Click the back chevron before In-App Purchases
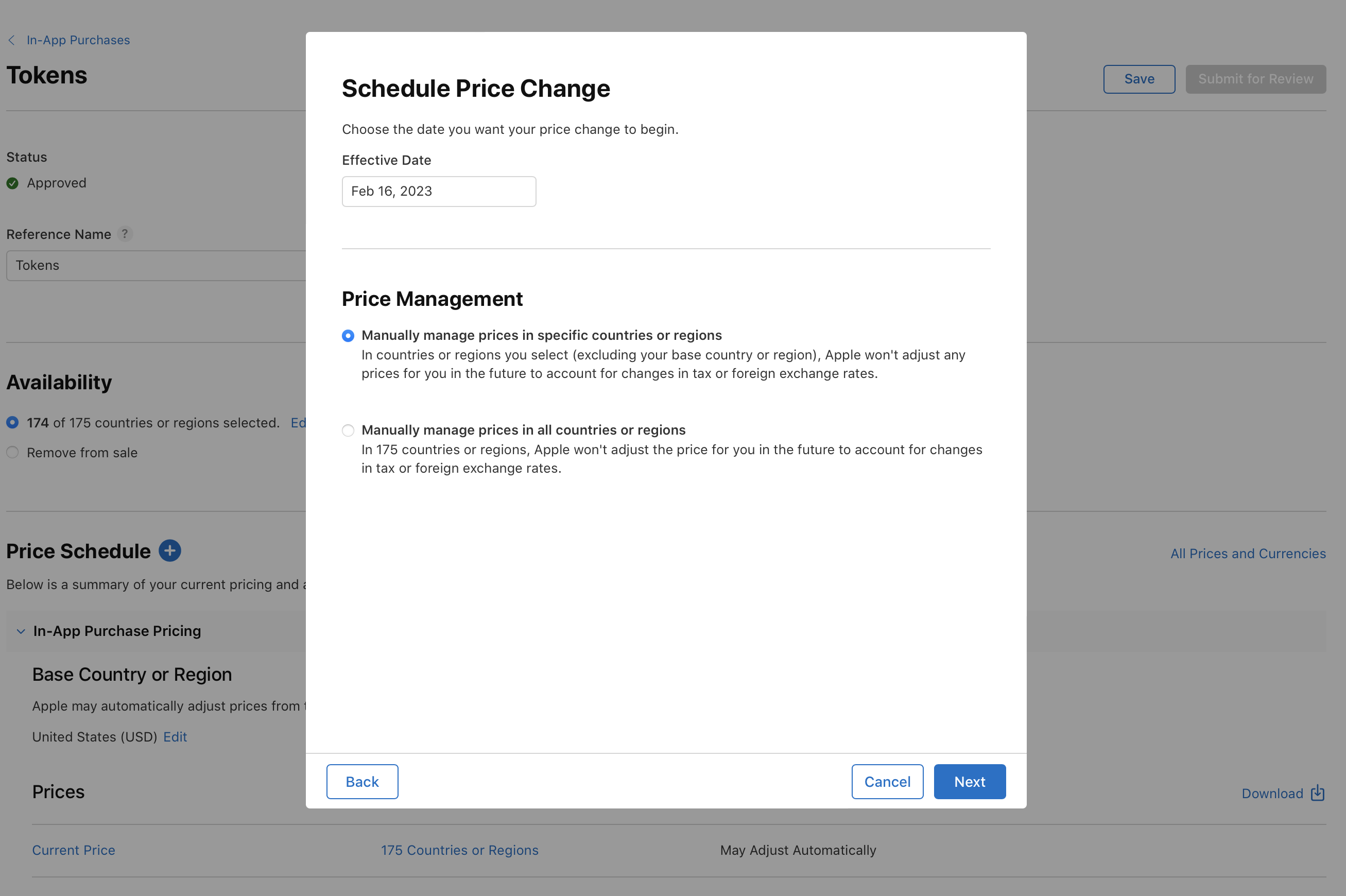 pyautogui.click(x=11, y=40)
